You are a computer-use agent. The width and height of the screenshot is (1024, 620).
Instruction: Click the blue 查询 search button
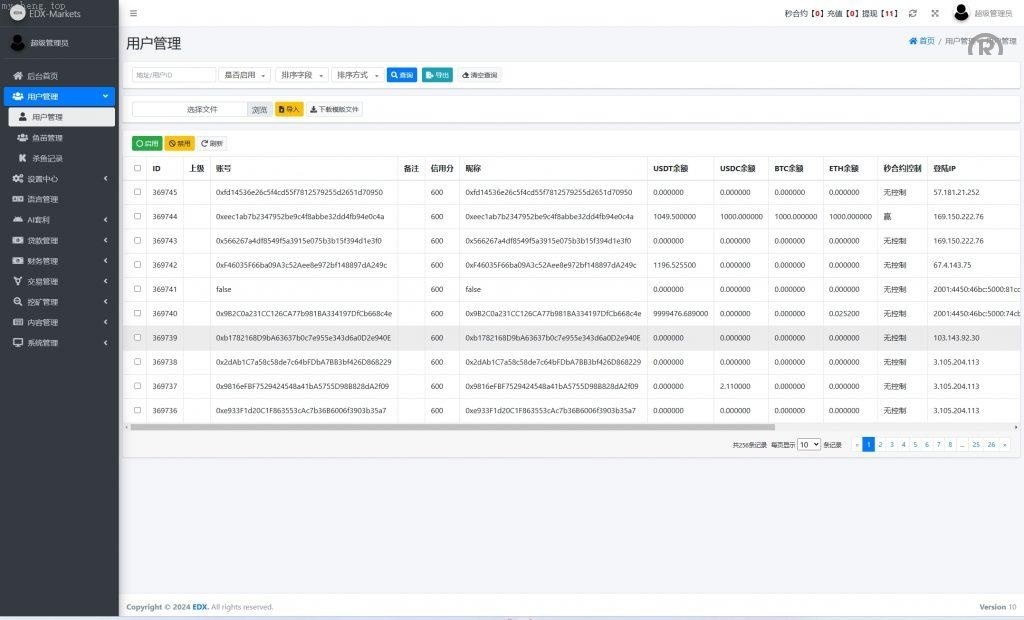(402, 75)
